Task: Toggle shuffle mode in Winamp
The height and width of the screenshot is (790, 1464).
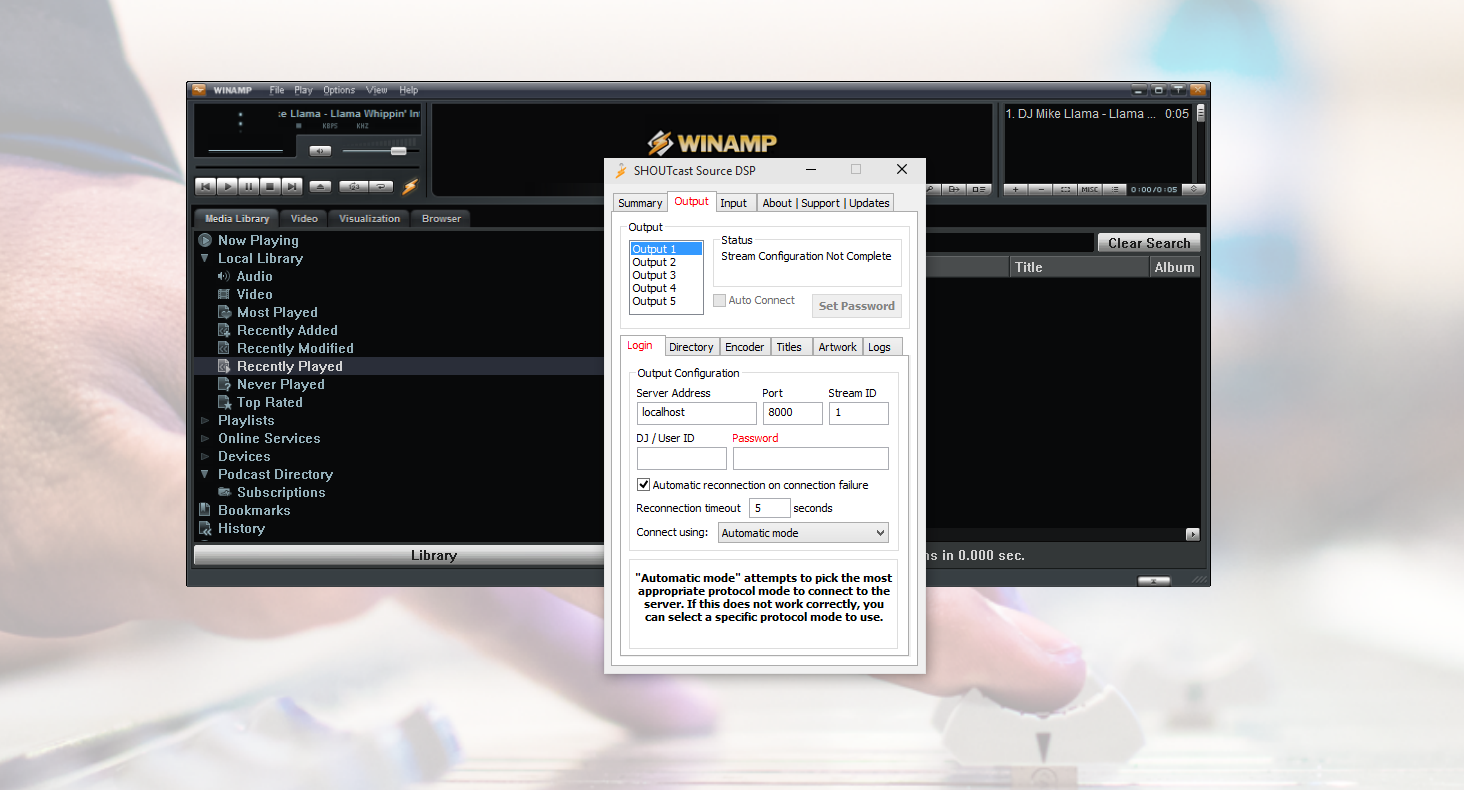Action: pyautogui.click(x=354, y=186)
